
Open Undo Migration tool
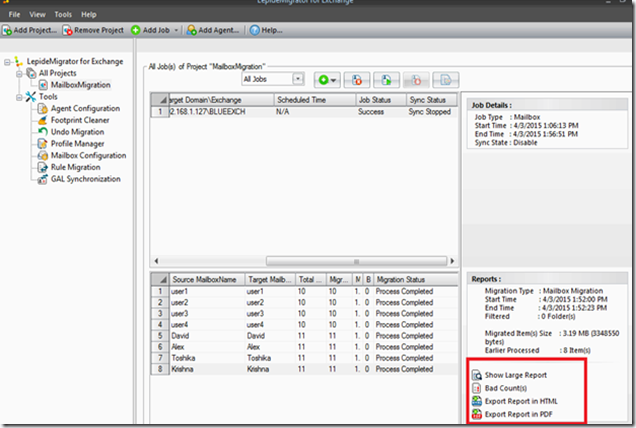(x=77, y=132)
